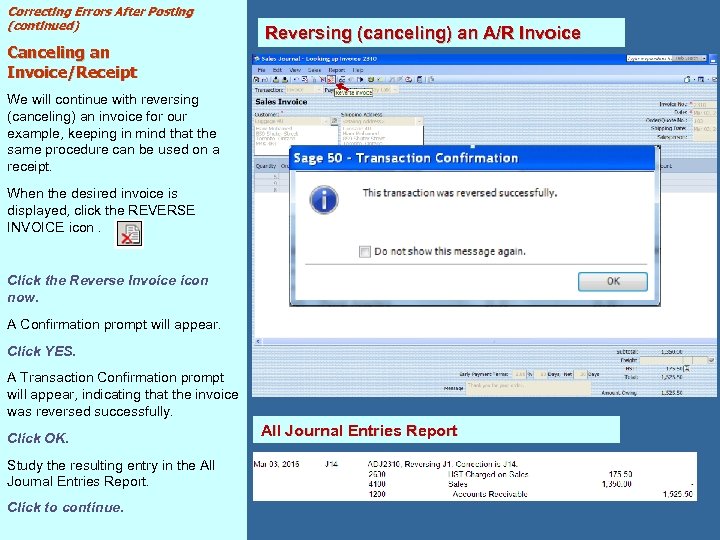Click the tax detail icon beside the HST amount

(687, 368)
